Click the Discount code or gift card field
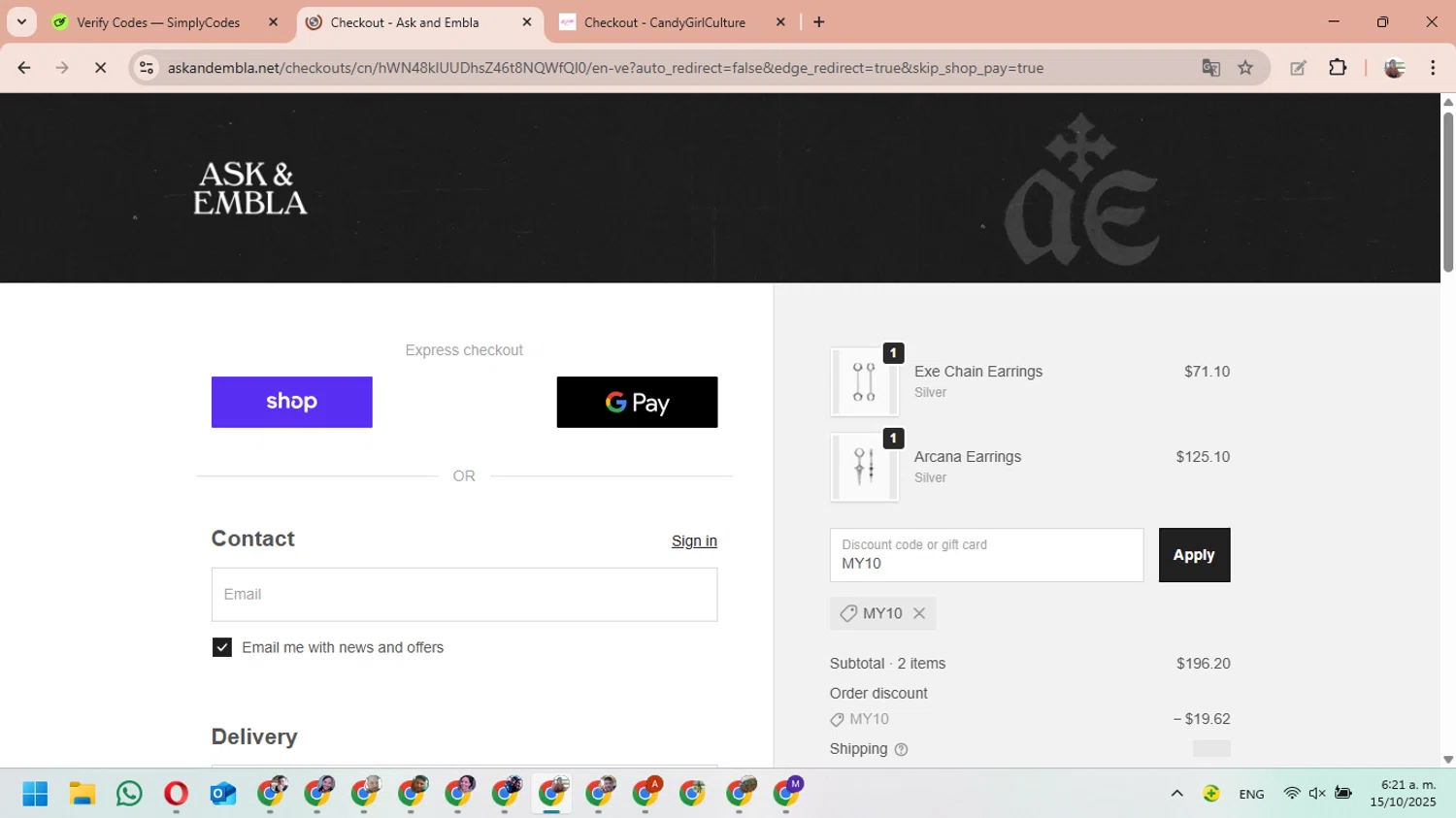Screen dimensions: 1456x818 pos(986,555)
